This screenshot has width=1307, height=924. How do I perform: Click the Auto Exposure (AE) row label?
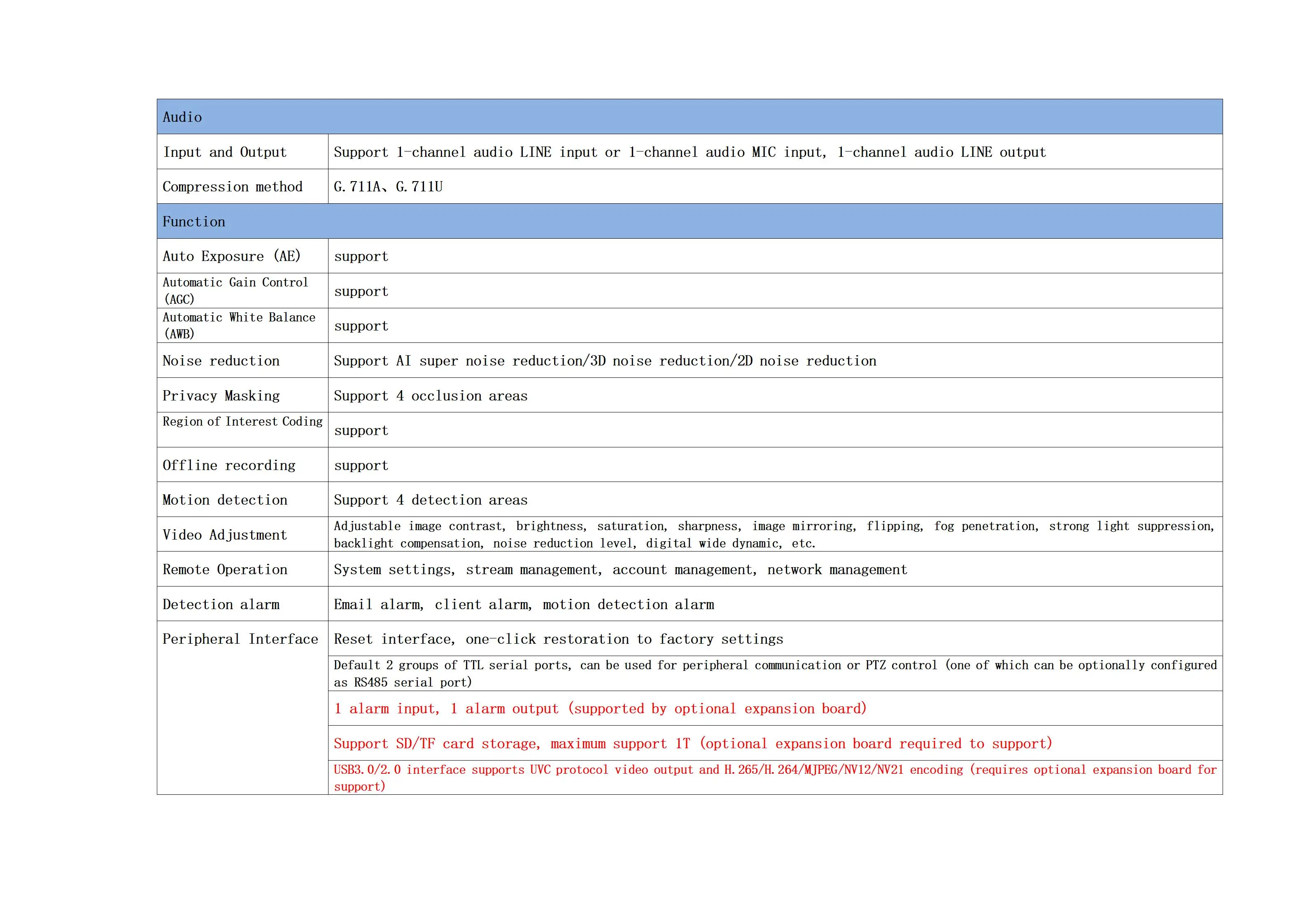point(231,256)
